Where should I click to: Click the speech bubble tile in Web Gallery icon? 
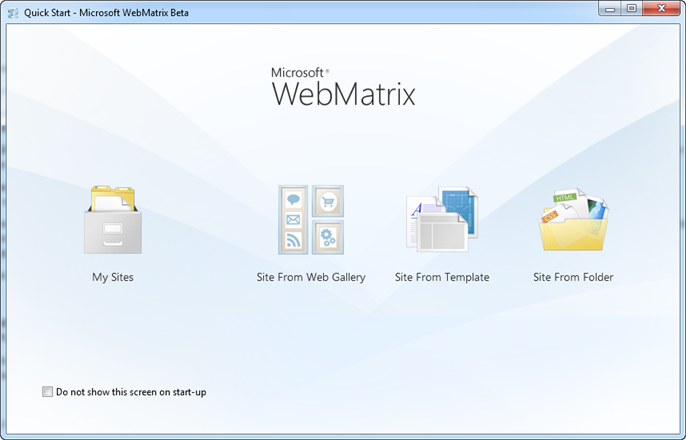[x=294, y=201]
